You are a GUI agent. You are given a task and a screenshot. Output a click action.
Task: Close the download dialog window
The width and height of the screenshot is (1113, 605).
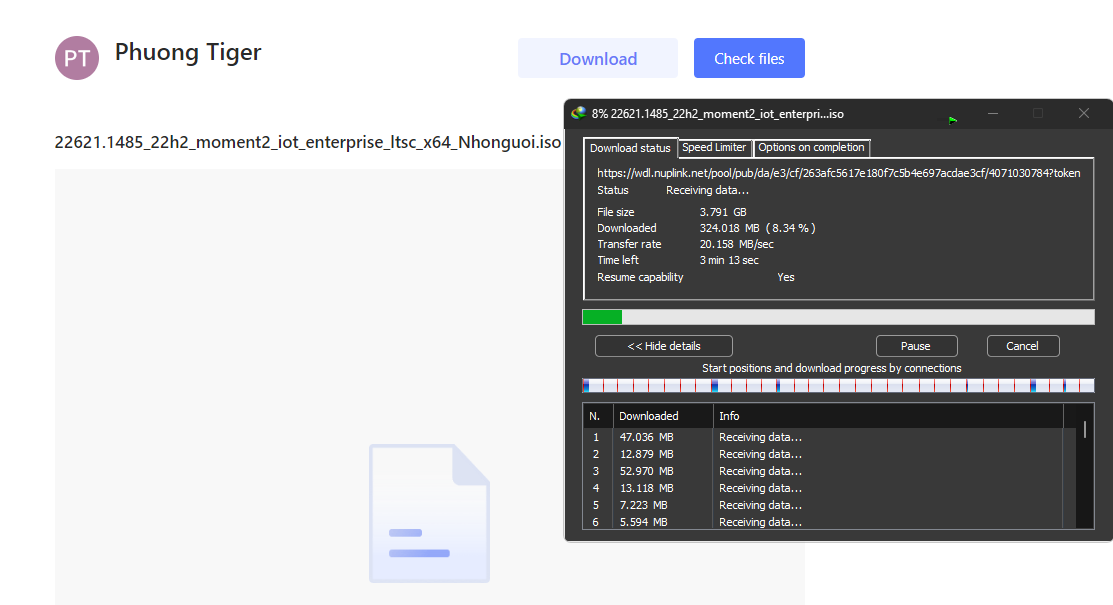point(1084,114)
